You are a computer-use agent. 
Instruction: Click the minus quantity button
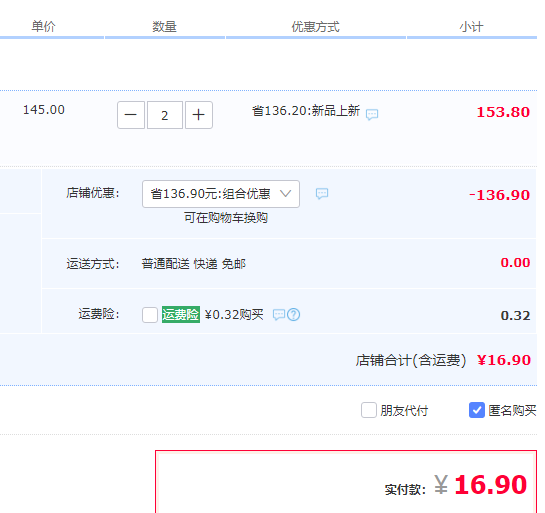[131, 115]
